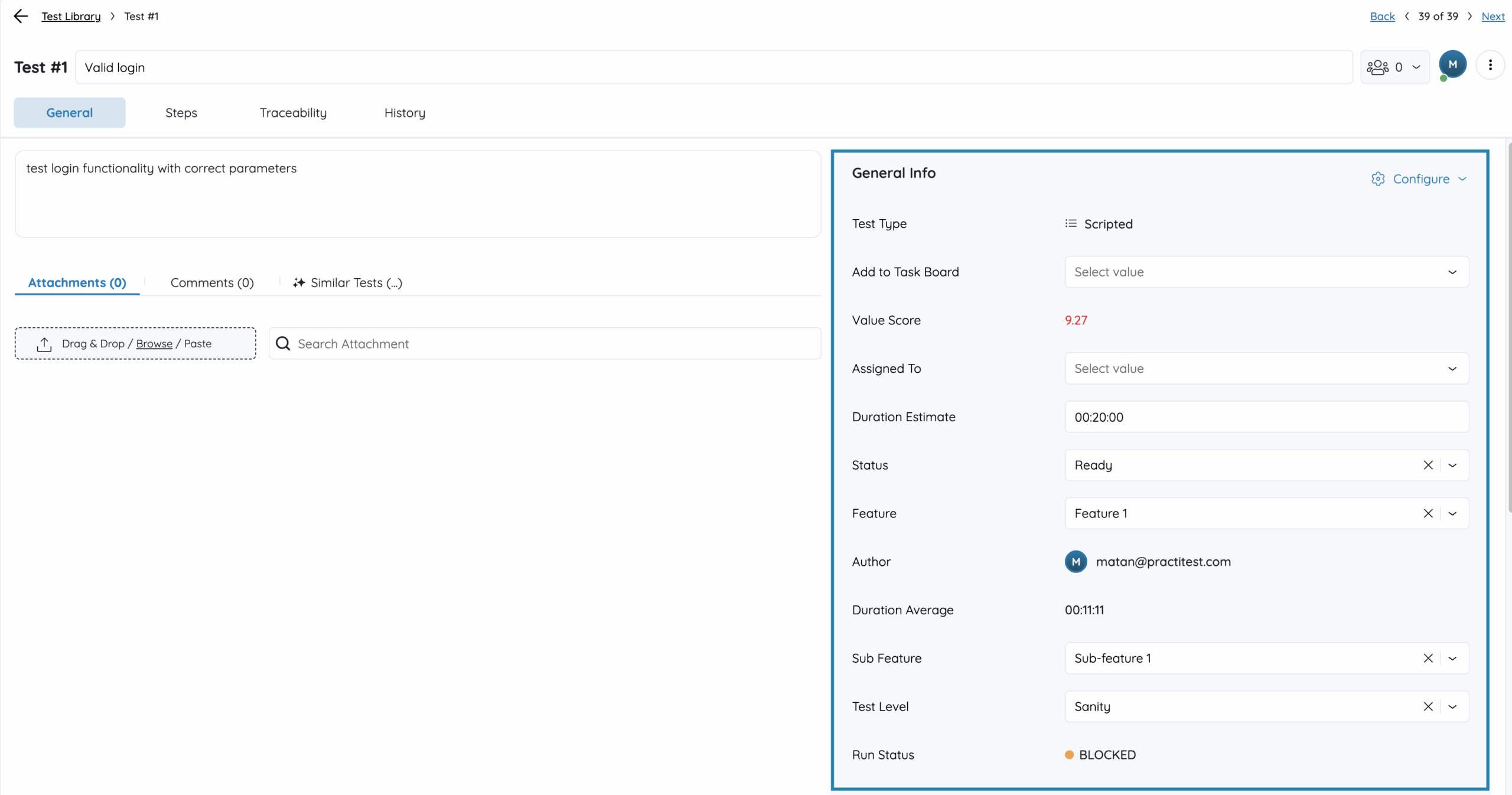Click the orange BLOCKED run status dot

pyautogui.click(x=1069, y=755)
